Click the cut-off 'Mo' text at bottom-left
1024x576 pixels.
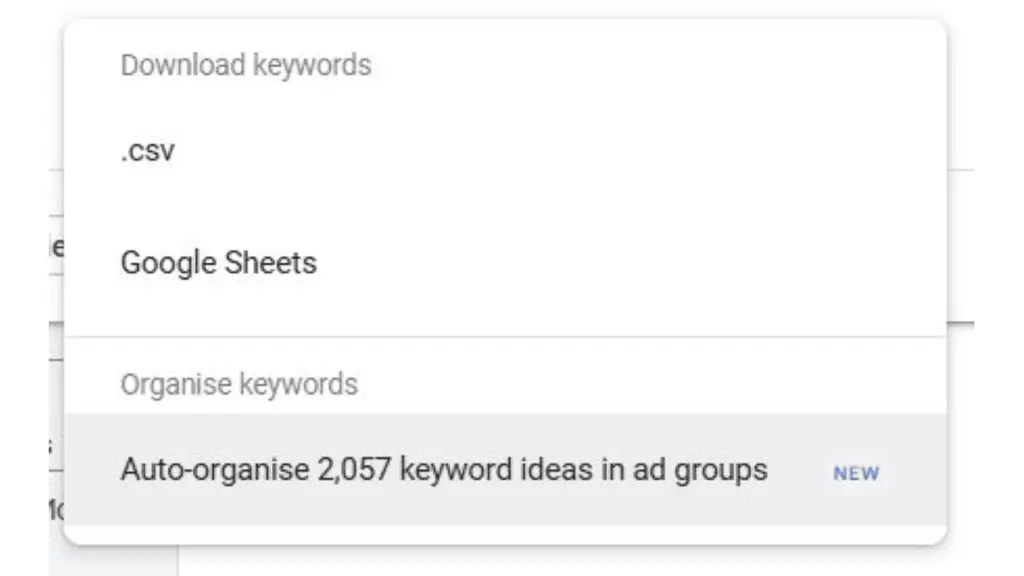coord(56,510)
